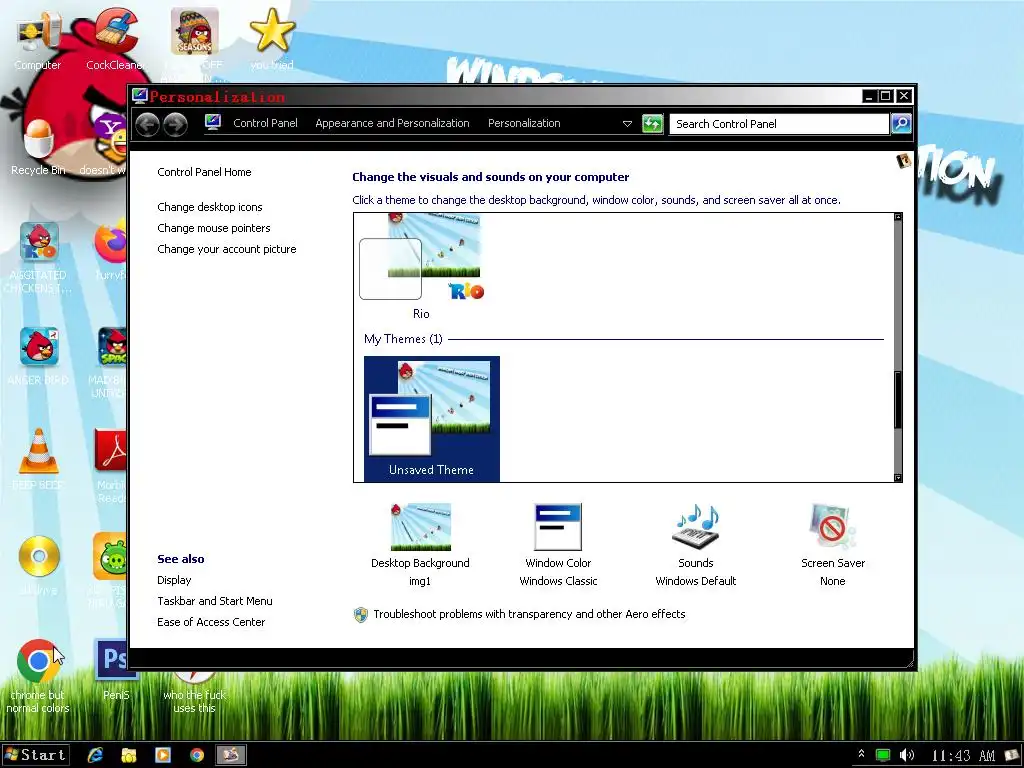The height and width of the screenshot is (768, 1024).
Task: Select the Rio theme thumbnail
Action: pos(422,266)
